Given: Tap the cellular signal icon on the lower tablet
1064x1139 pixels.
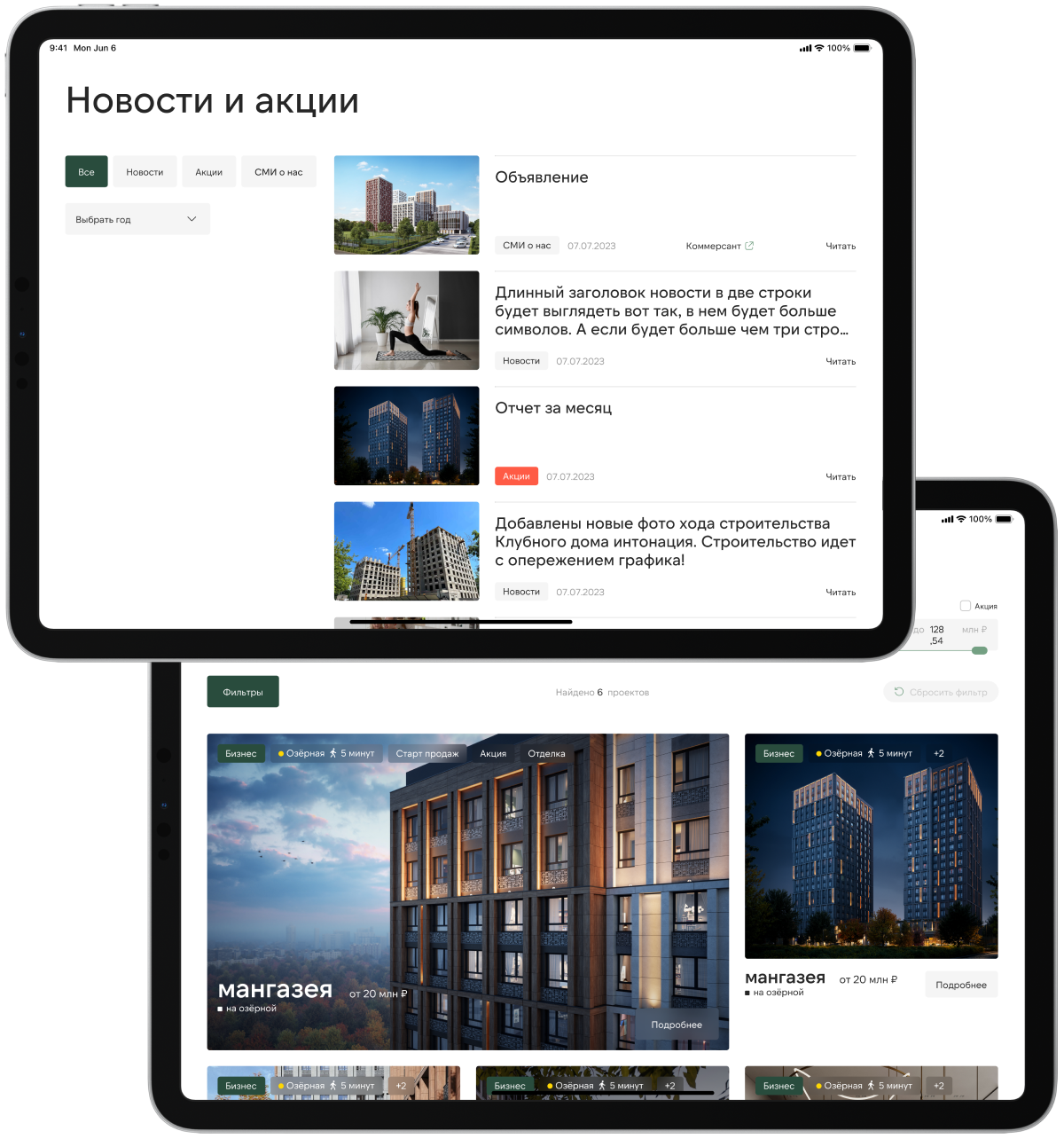Looking at the screenshot, I should (947, 519).
